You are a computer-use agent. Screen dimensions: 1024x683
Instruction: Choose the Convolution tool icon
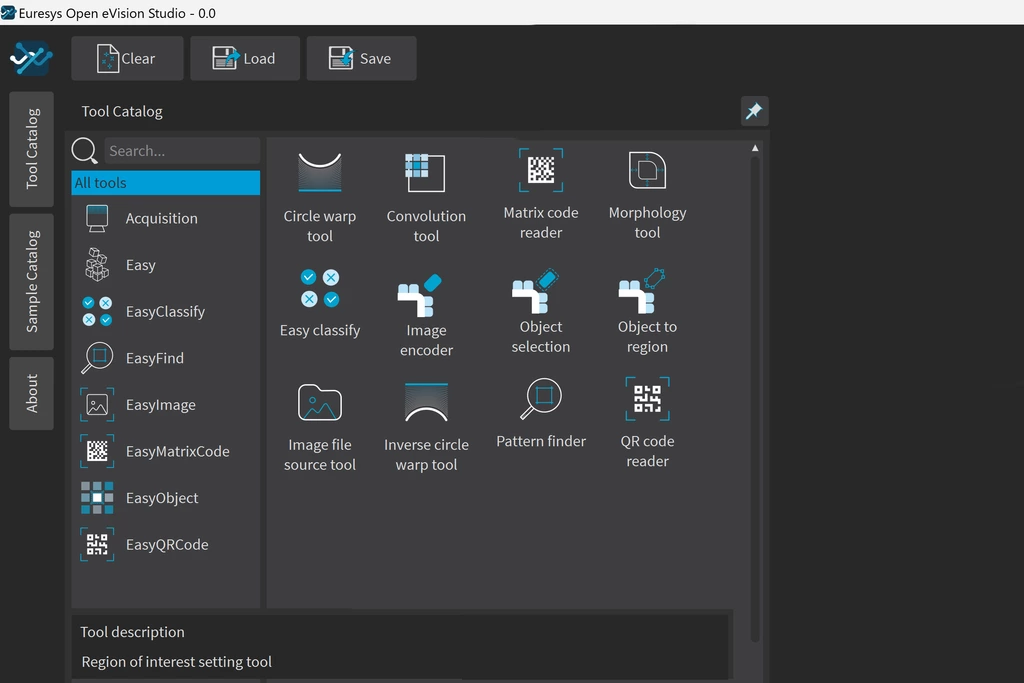pyautogui.click(x=426, y=173)
